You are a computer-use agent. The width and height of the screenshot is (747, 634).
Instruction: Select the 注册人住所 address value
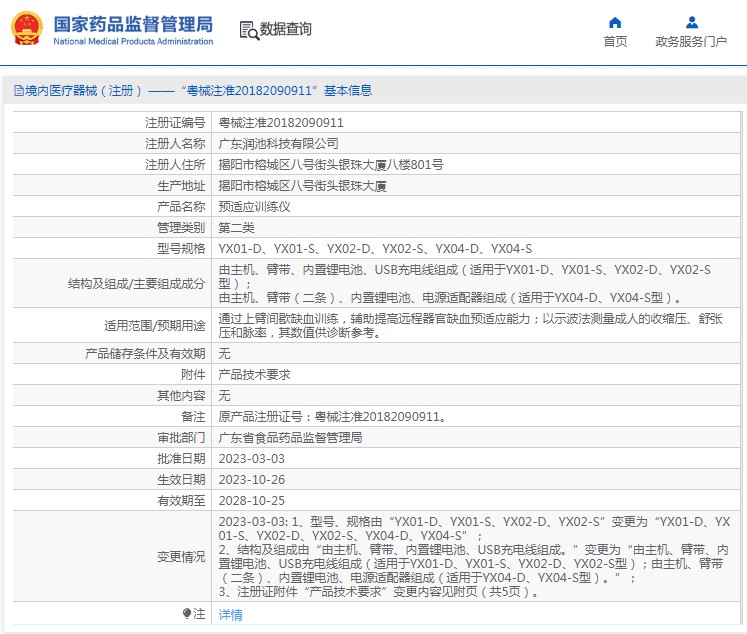coord(331,165)
